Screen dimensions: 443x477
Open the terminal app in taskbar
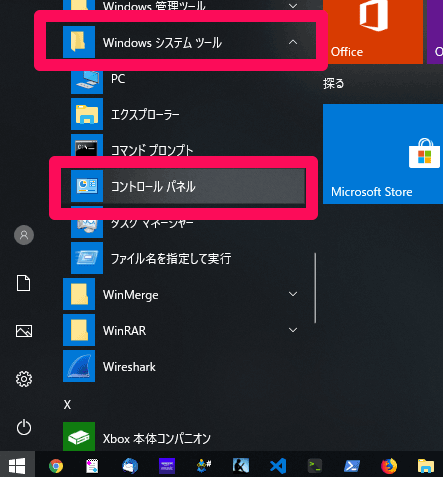(x=315, y=466)
